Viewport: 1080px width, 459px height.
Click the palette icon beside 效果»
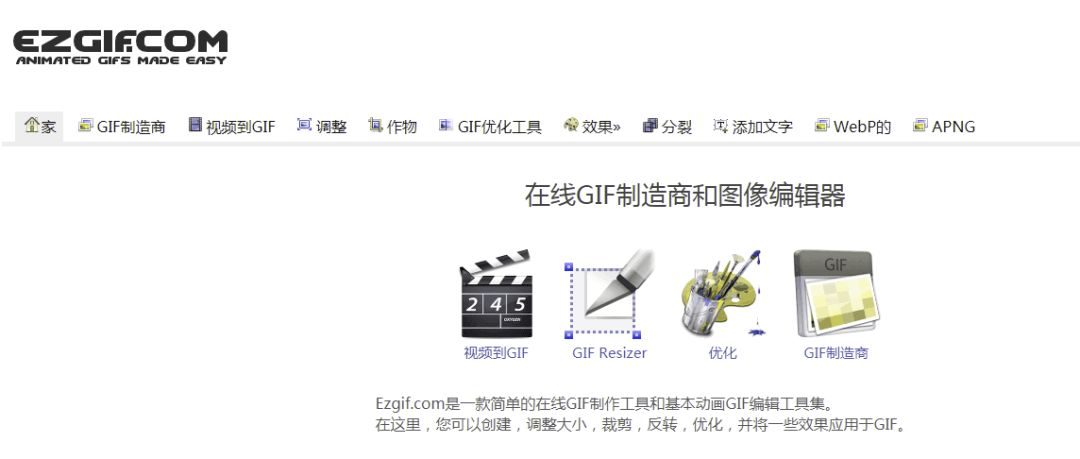tap(571, 125)
